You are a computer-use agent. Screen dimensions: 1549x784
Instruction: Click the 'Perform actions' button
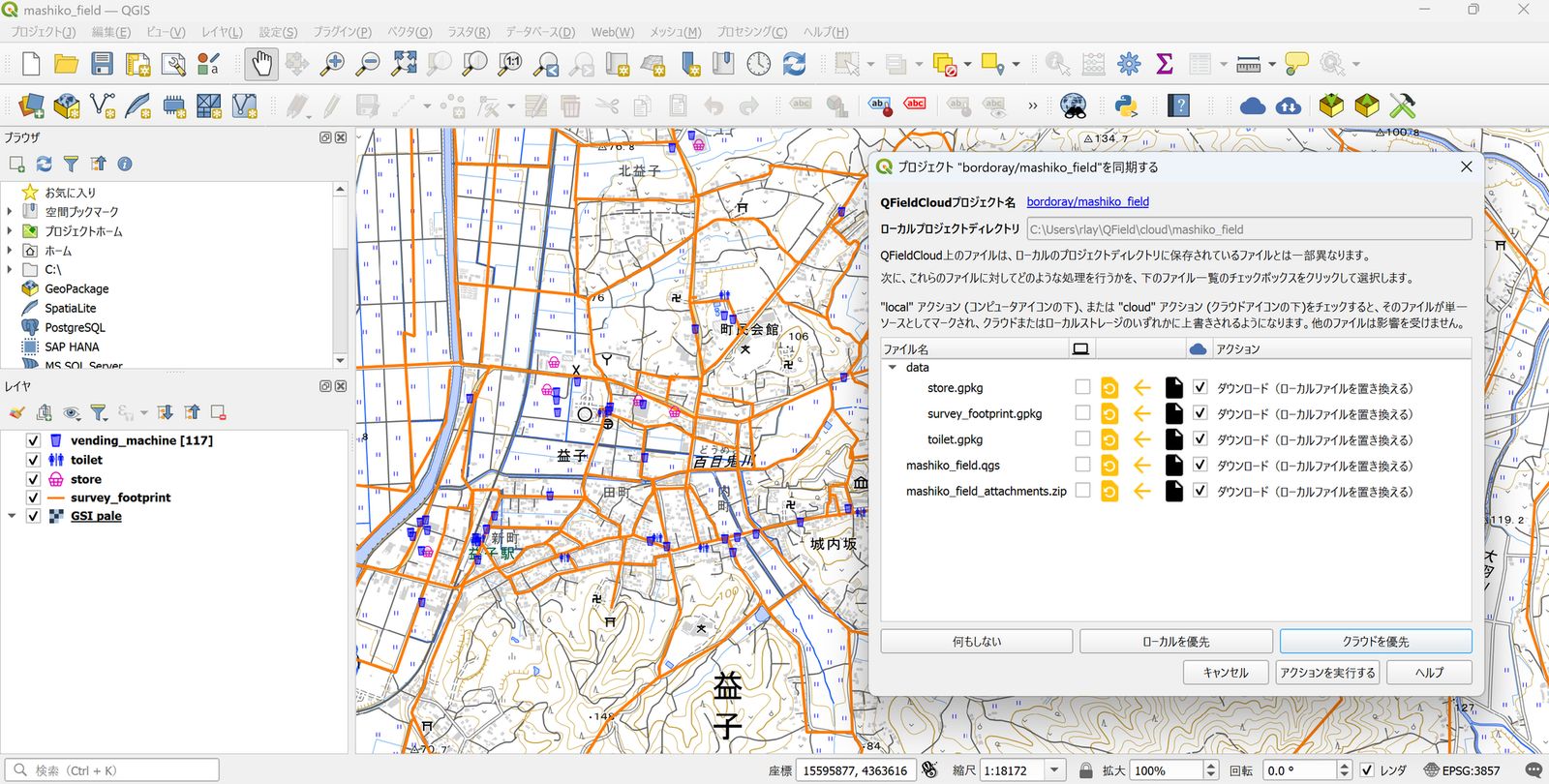[x=1327, y=673]
